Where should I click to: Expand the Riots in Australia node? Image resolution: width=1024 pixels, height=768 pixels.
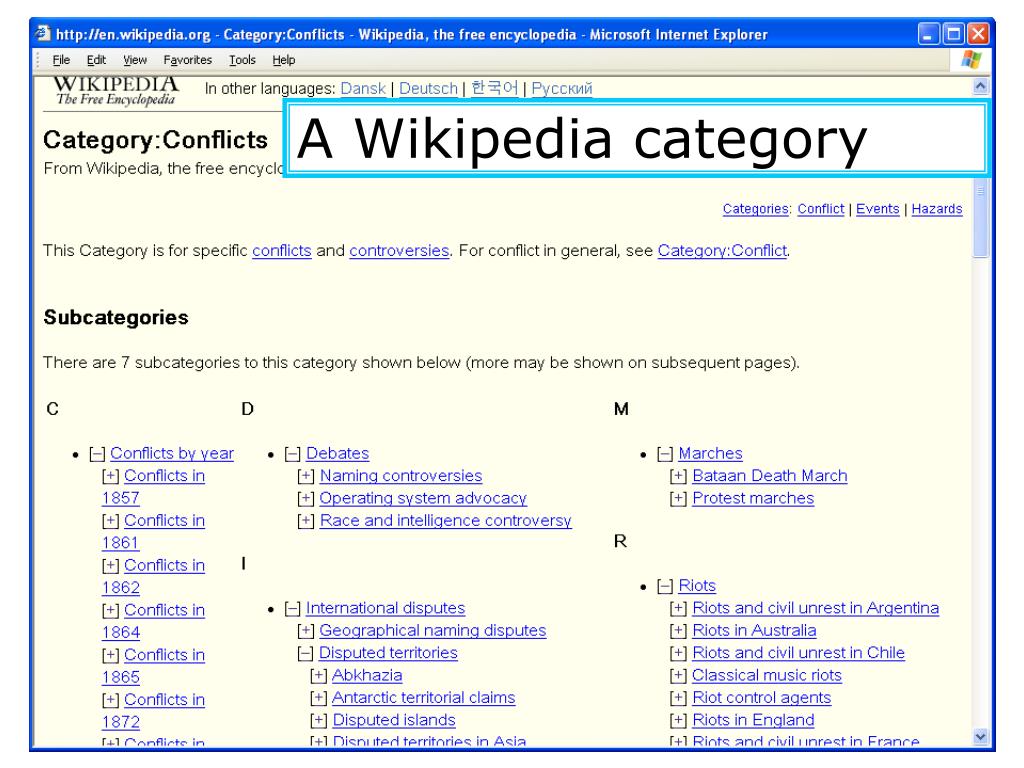[679, 631]
